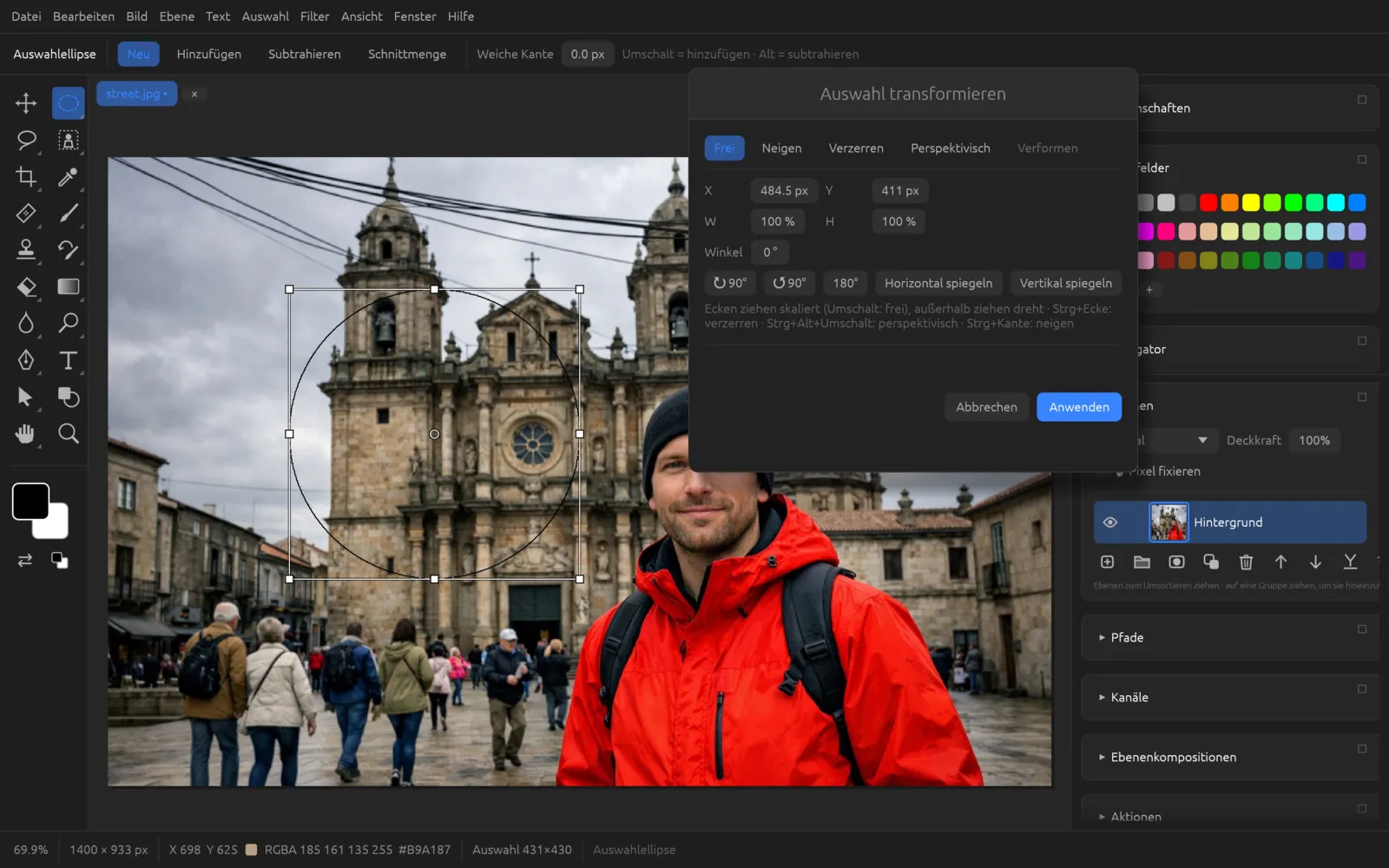The height and width of the screenshot is (868, 1389).
Task: Select the Eraser tool
Action: (26, 286)
